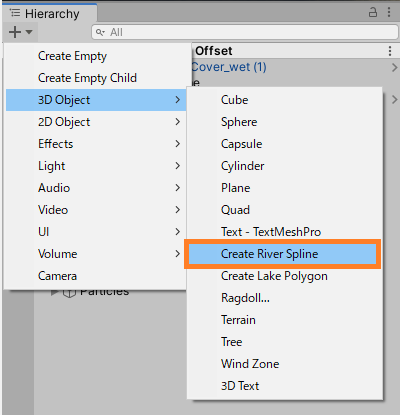Image resolution: width=400 pixels, height=415 pixels.
Task: Select Create River Spline
Action: 282,254
